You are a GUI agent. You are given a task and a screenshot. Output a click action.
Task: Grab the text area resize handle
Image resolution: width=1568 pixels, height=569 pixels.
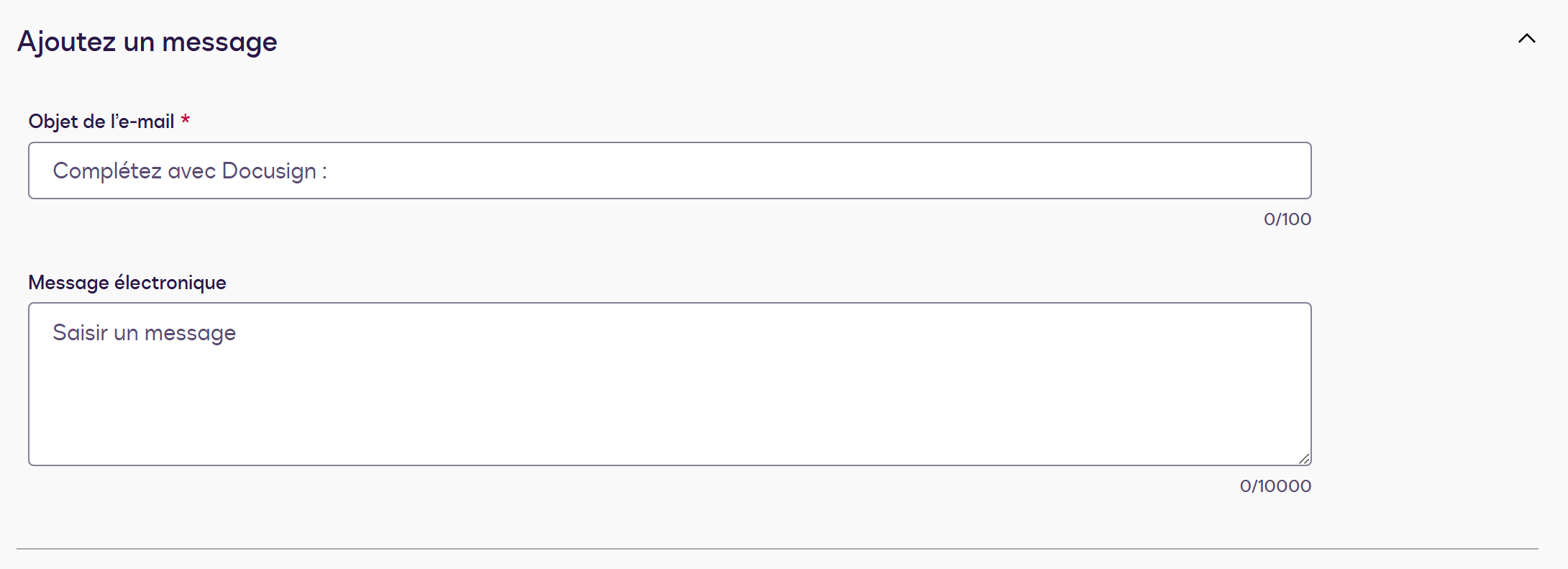(x=1304, y=459)
